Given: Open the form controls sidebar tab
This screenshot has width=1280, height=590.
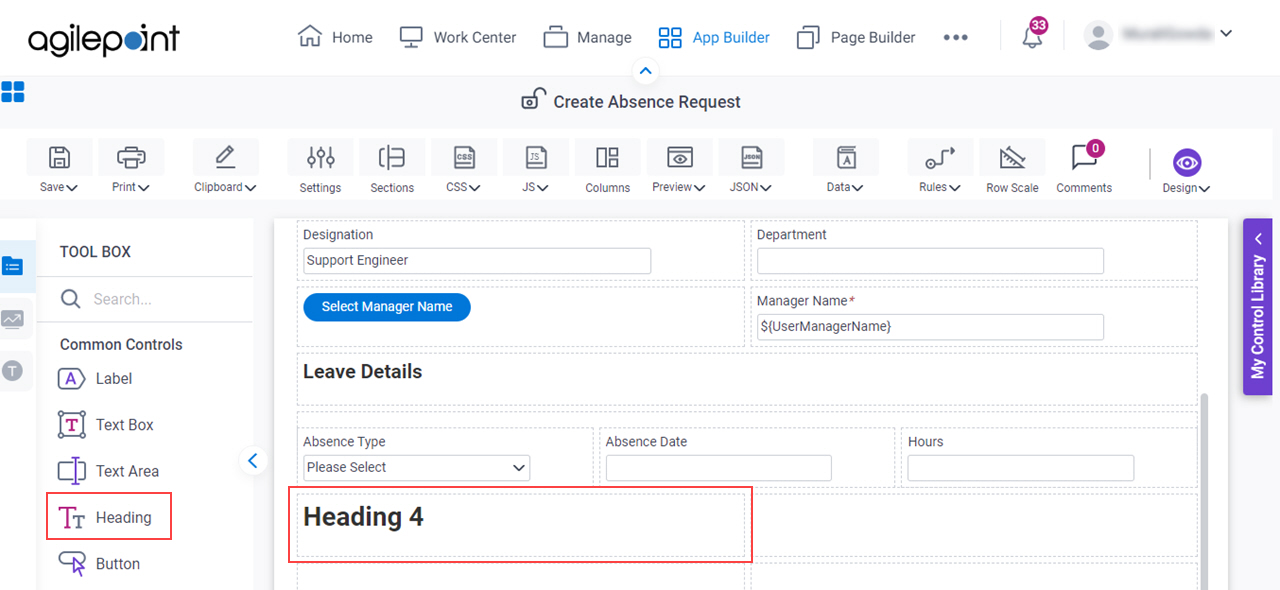Looking at the screenshot, I should pyautogui.click(x=12, y=266).
